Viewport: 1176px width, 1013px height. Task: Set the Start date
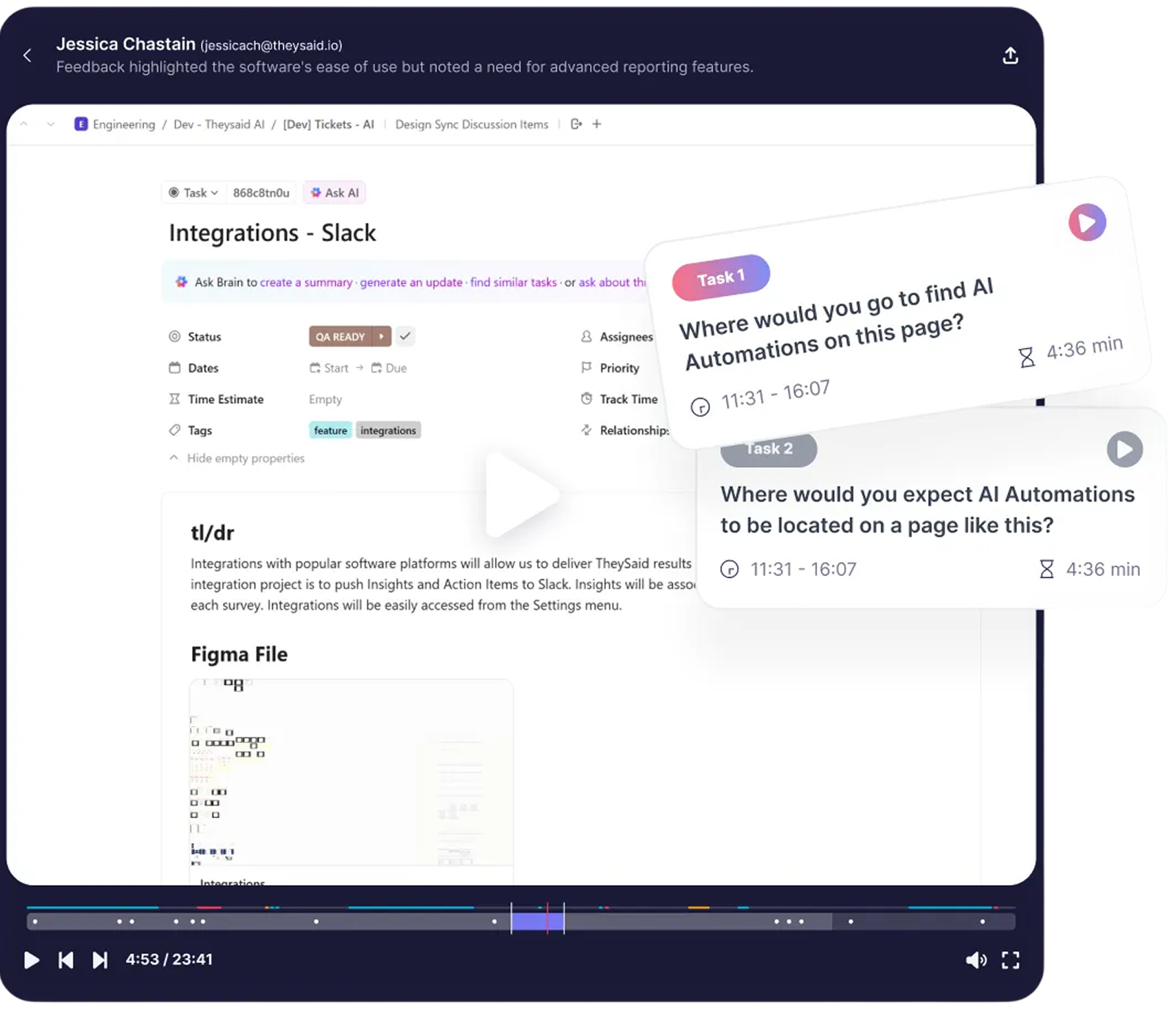(329, 368)
